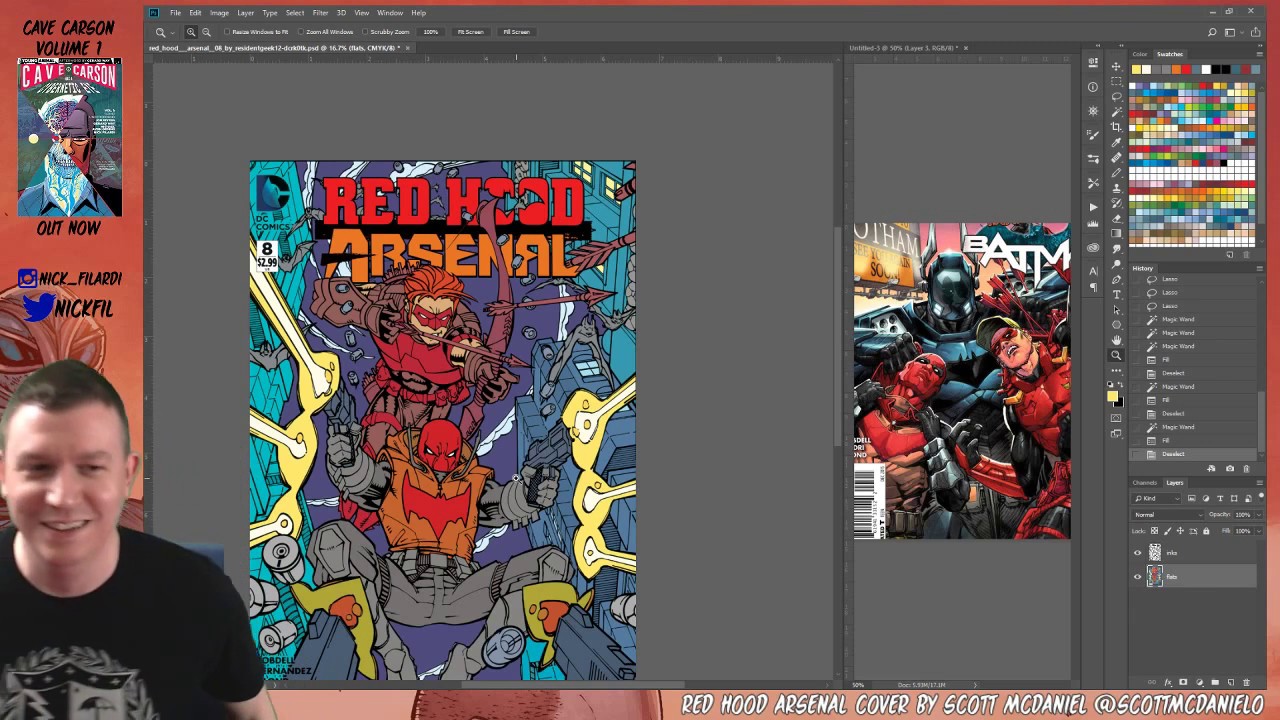Select the Pen tool

tap(1116, 278)
